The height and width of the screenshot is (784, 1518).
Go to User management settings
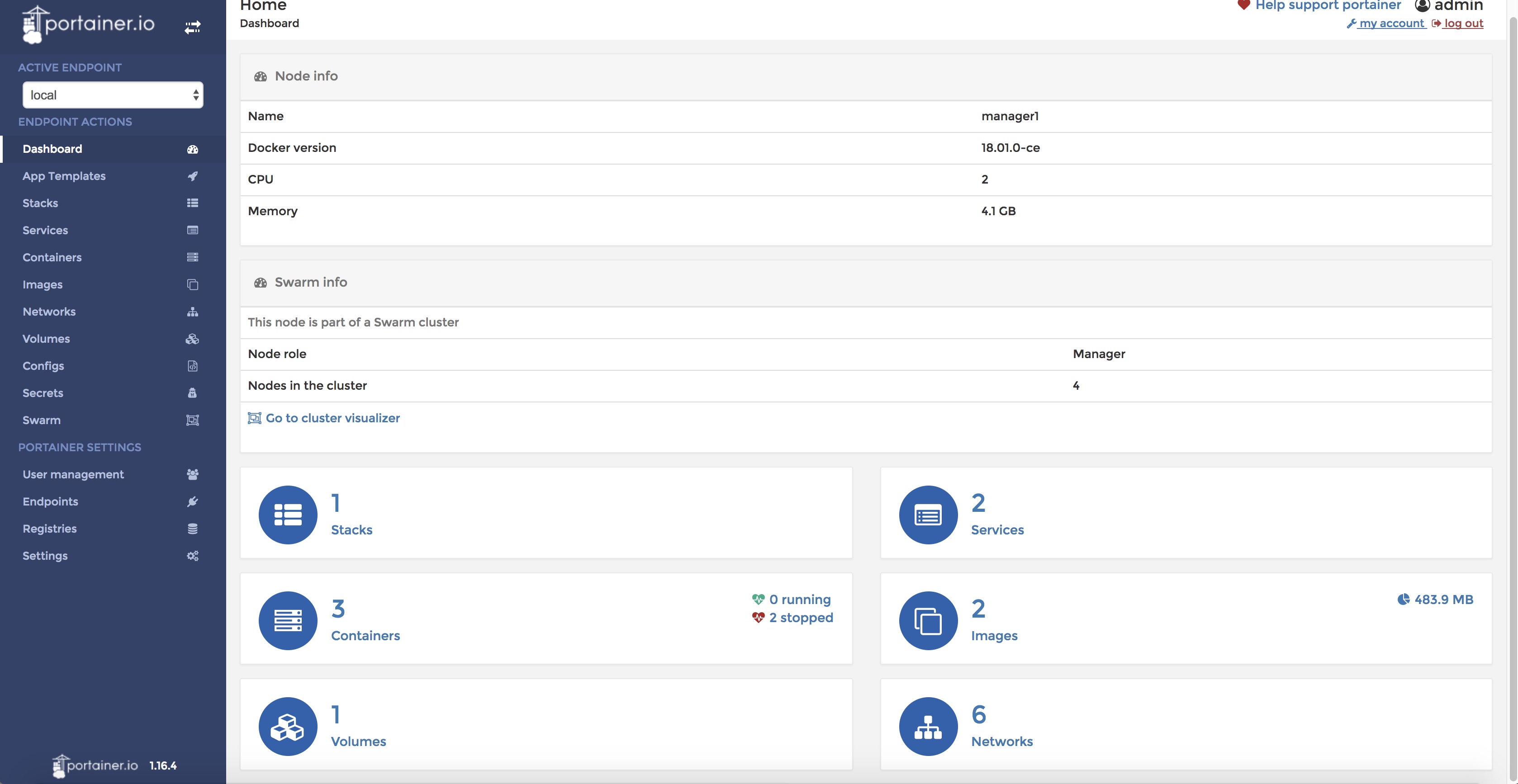pos(73,474)
